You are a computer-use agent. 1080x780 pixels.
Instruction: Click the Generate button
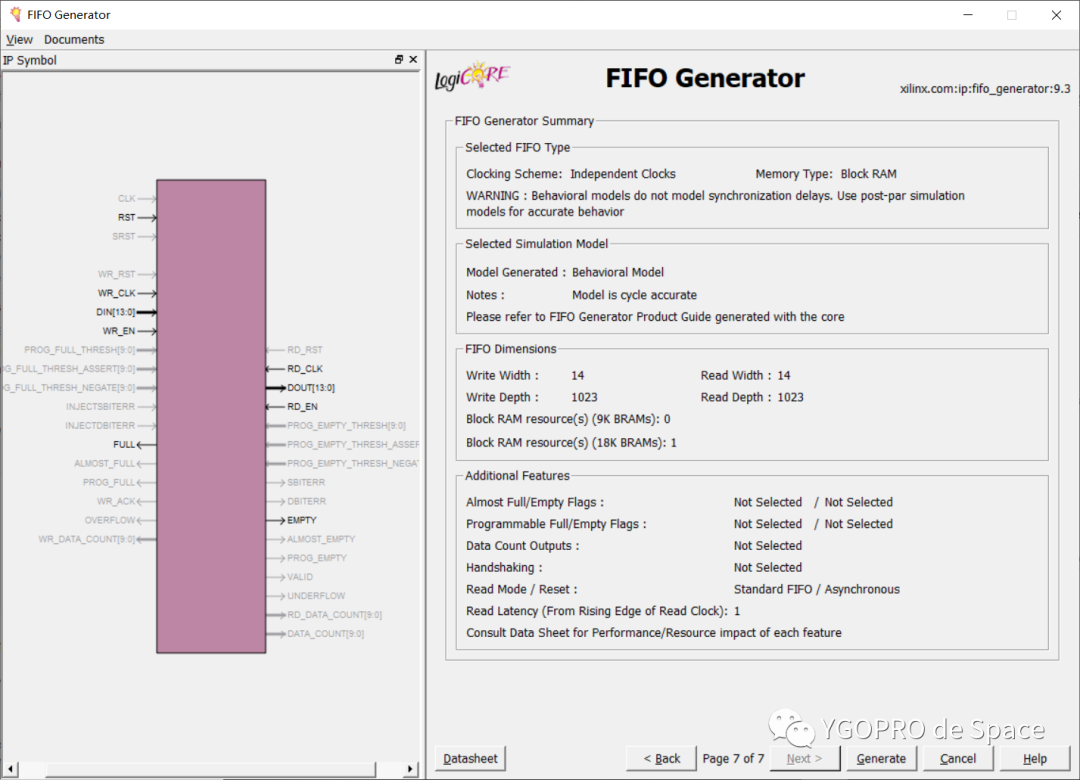(881, 758)
